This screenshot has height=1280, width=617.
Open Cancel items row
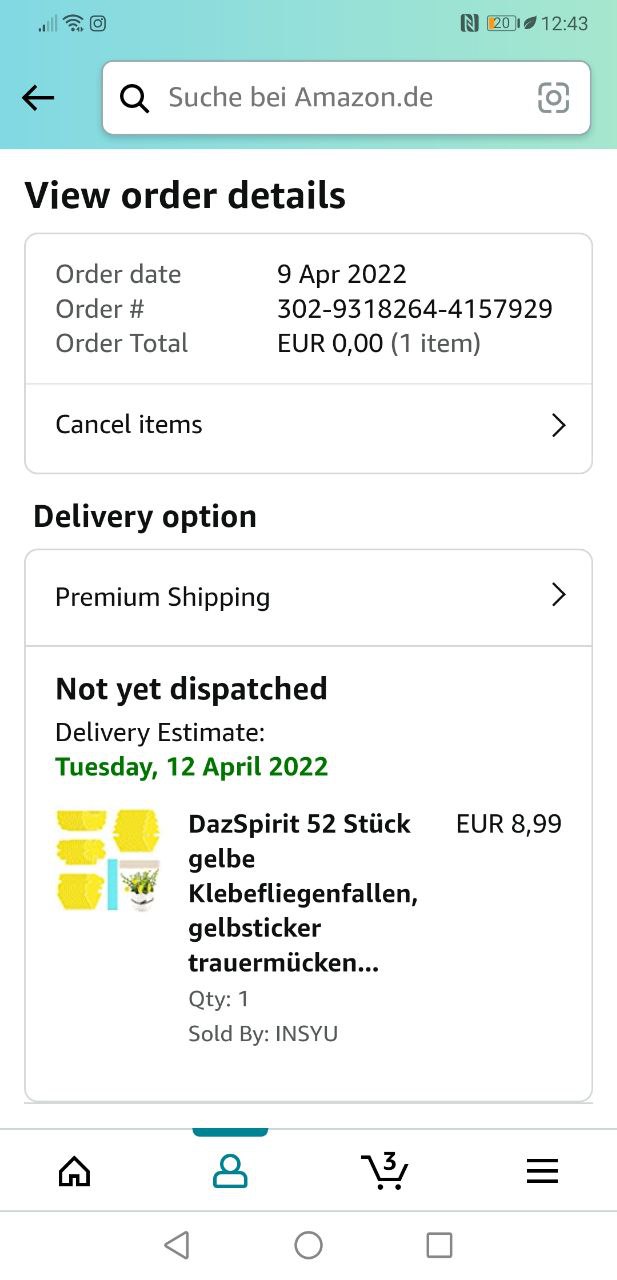[129, 425]
